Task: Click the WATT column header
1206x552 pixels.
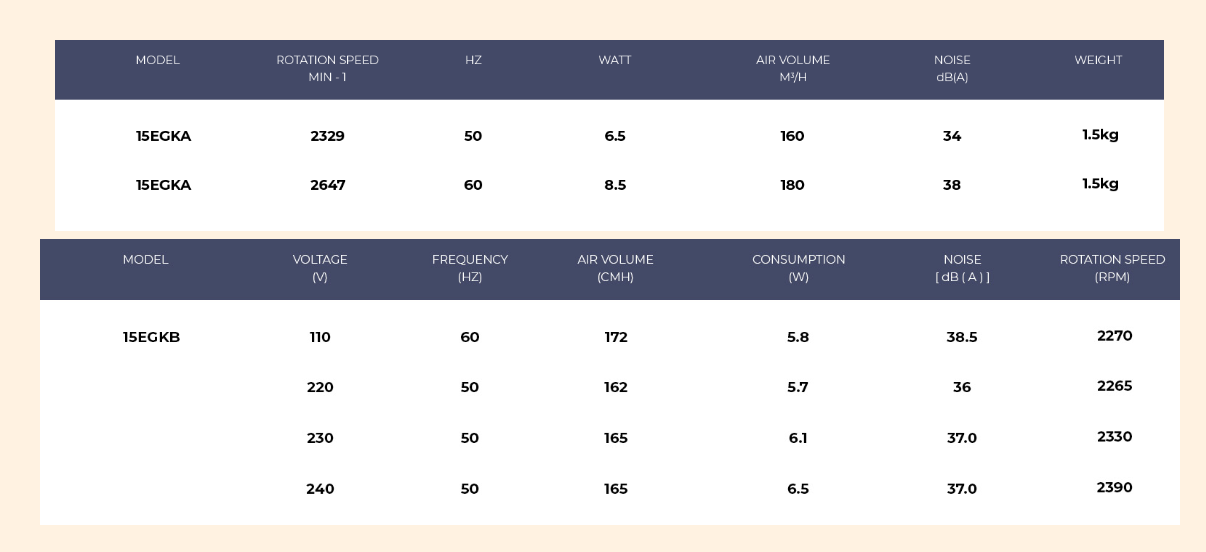Action: tap(615, 60)
